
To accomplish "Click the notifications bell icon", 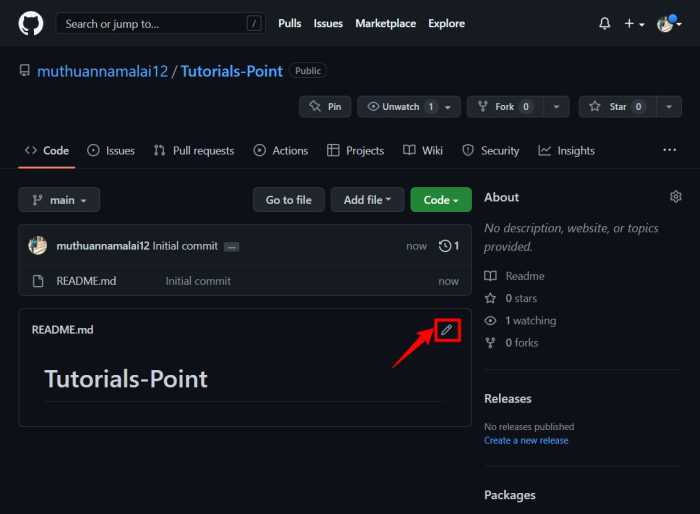I will pyautogui.click(x=604, y=23).
